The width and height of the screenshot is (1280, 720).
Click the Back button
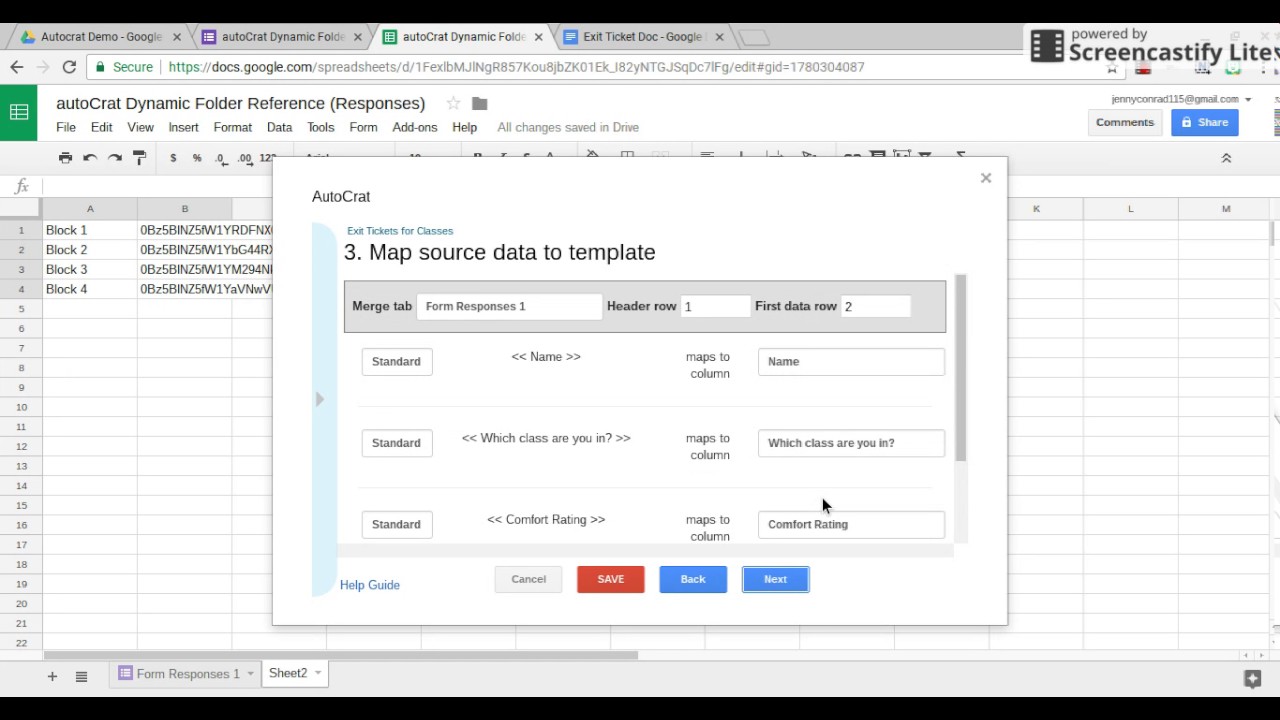click(693, 579)
